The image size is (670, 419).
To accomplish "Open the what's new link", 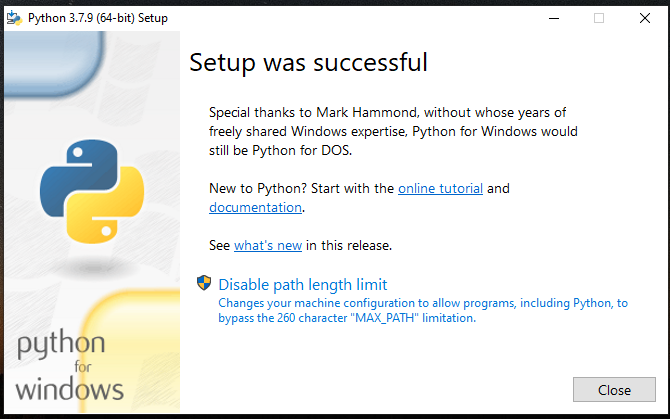I will (268, 245).
